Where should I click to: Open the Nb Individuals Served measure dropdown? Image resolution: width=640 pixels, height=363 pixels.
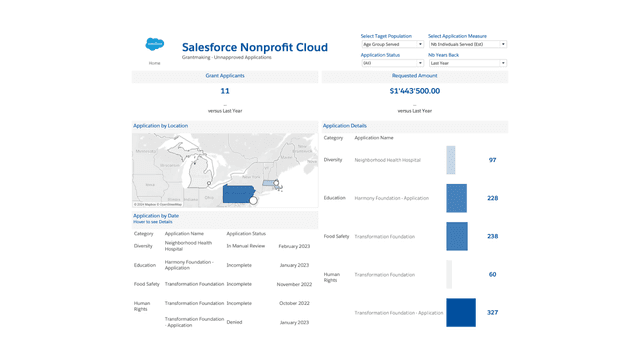click(x=468, y=44)
